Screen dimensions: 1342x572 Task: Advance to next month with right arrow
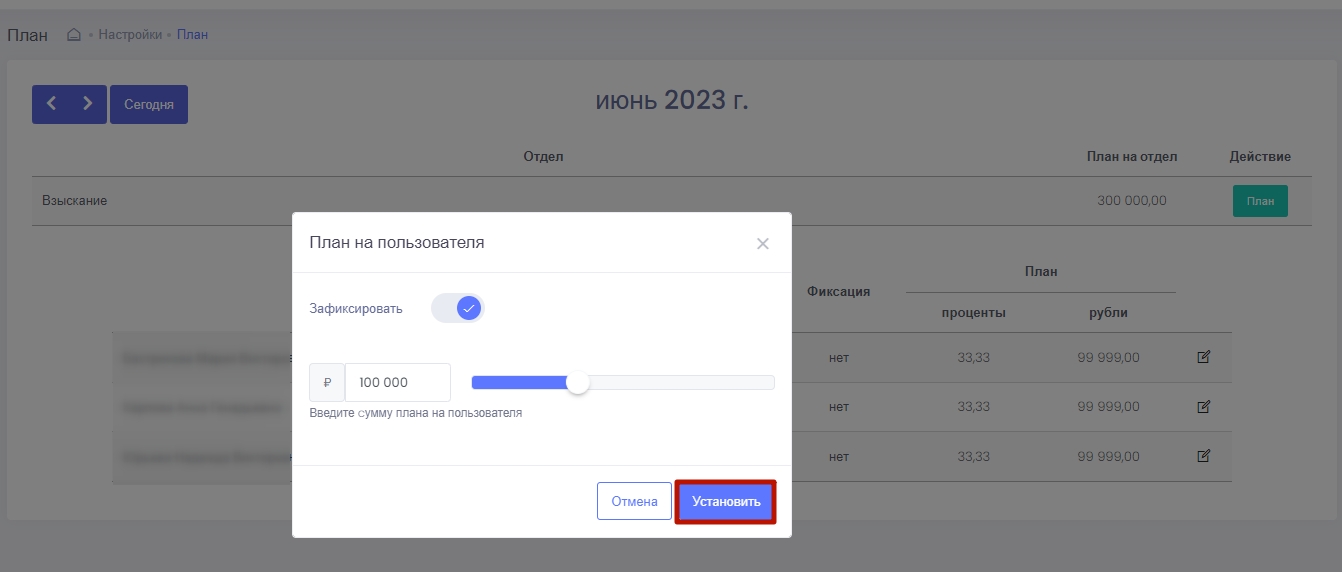[x=88, y=104]
